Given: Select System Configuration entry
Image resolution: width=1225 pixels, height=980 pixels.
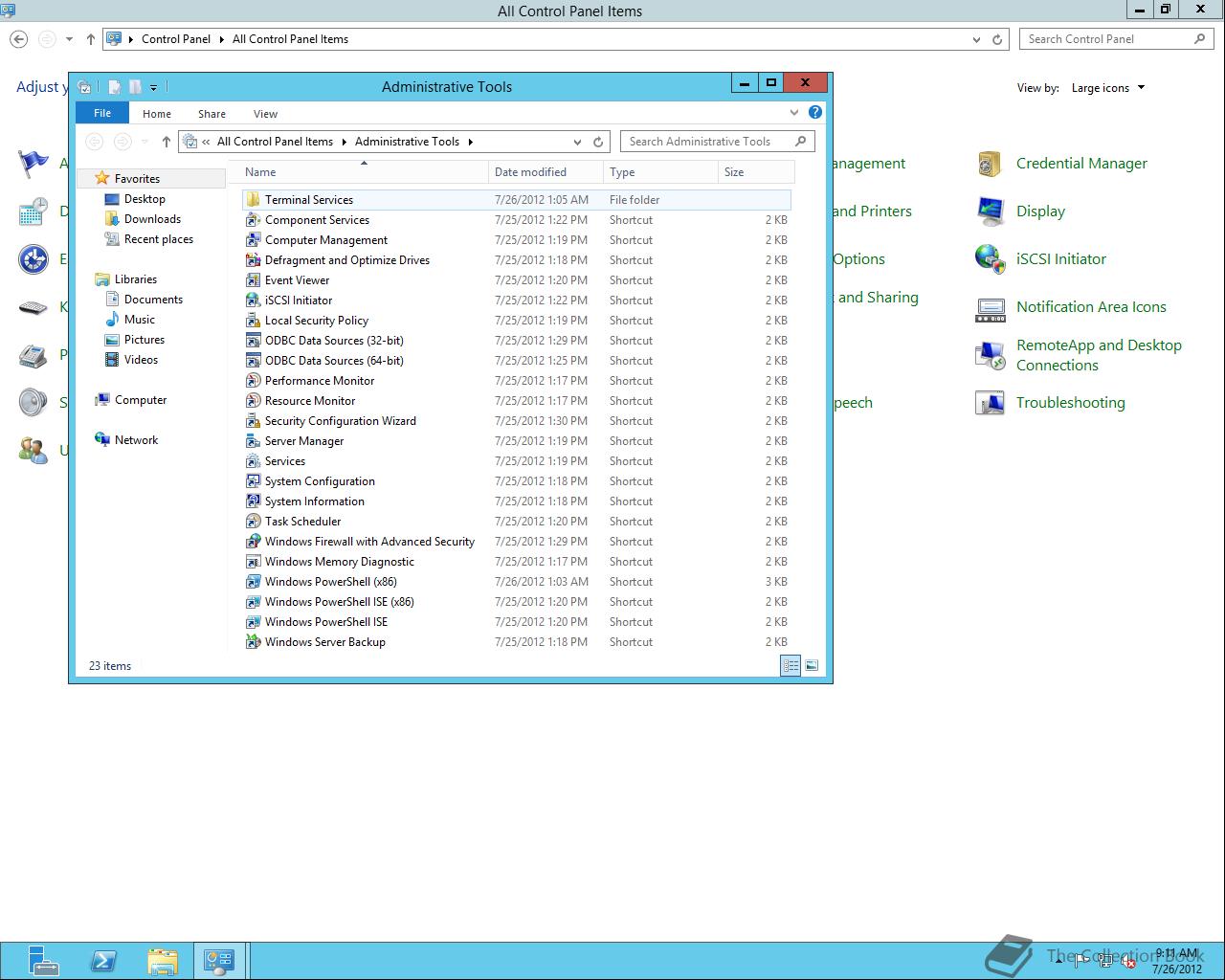Looking at the screenshot, I should pos(517,481).
